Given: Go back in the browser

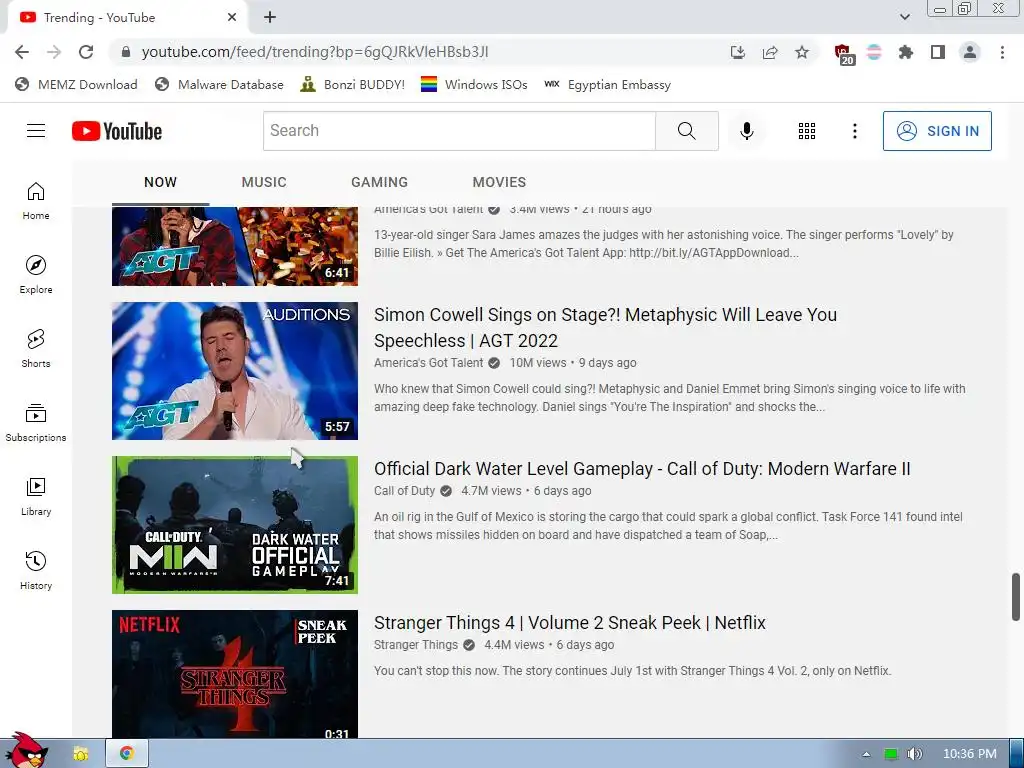Looking at the screenshot, I should [x=22, y=52].
